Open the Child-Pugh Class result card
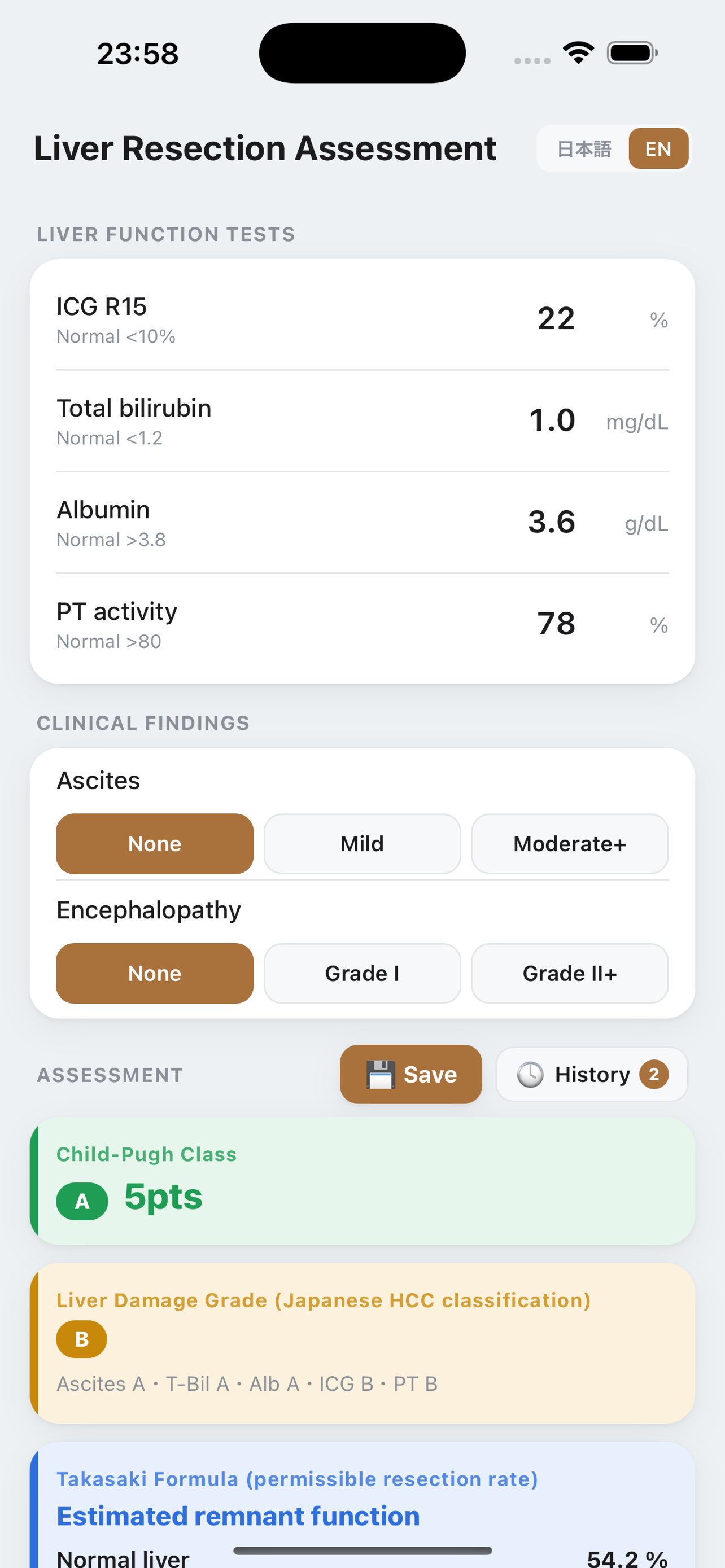This screenshot has height=1568, width=725. click(x=362, y=1181)
